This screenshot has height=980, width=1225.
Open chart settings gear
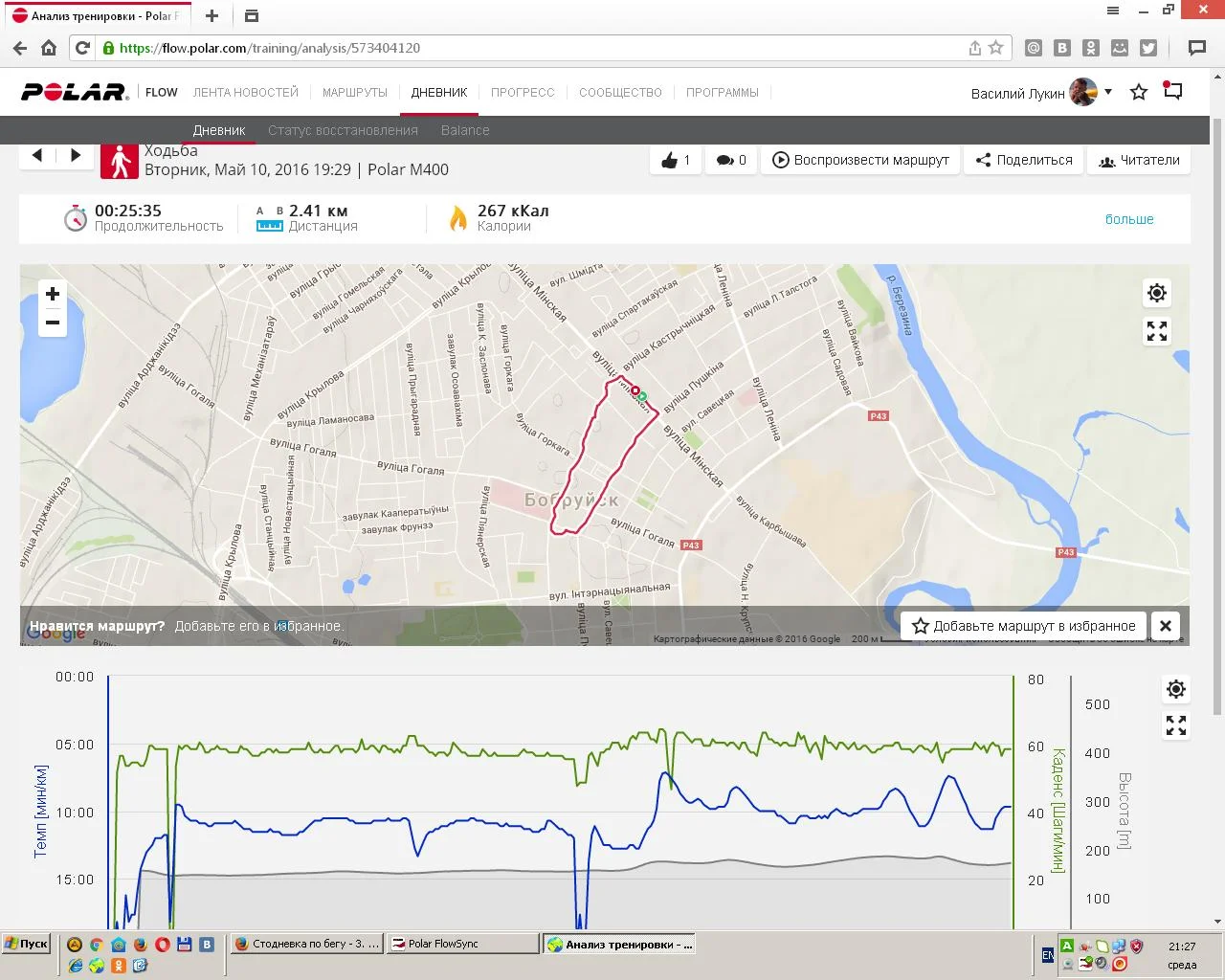pos(1176,689)
